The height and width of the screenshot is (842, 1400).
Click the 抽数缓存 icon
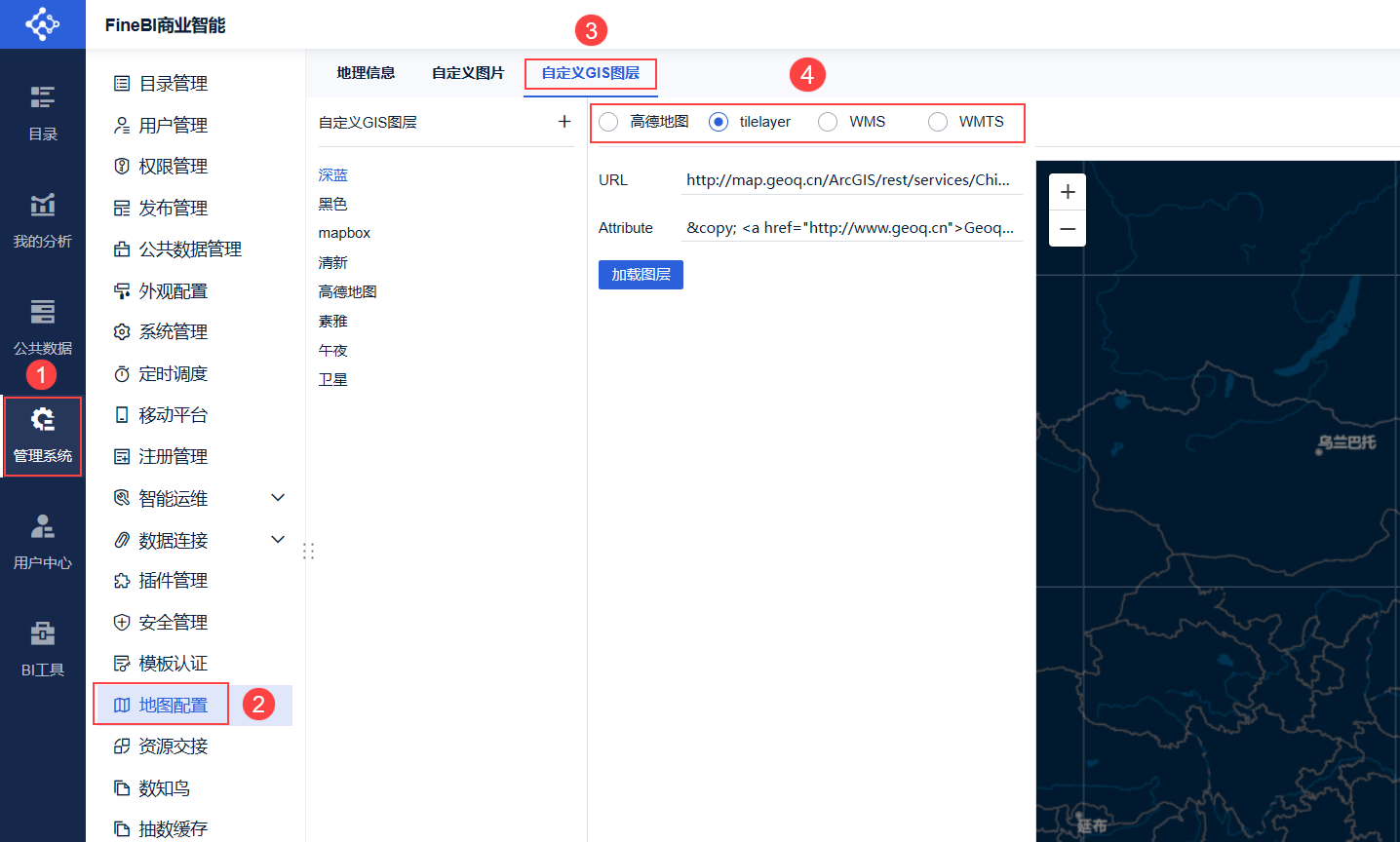pos(122,829)
